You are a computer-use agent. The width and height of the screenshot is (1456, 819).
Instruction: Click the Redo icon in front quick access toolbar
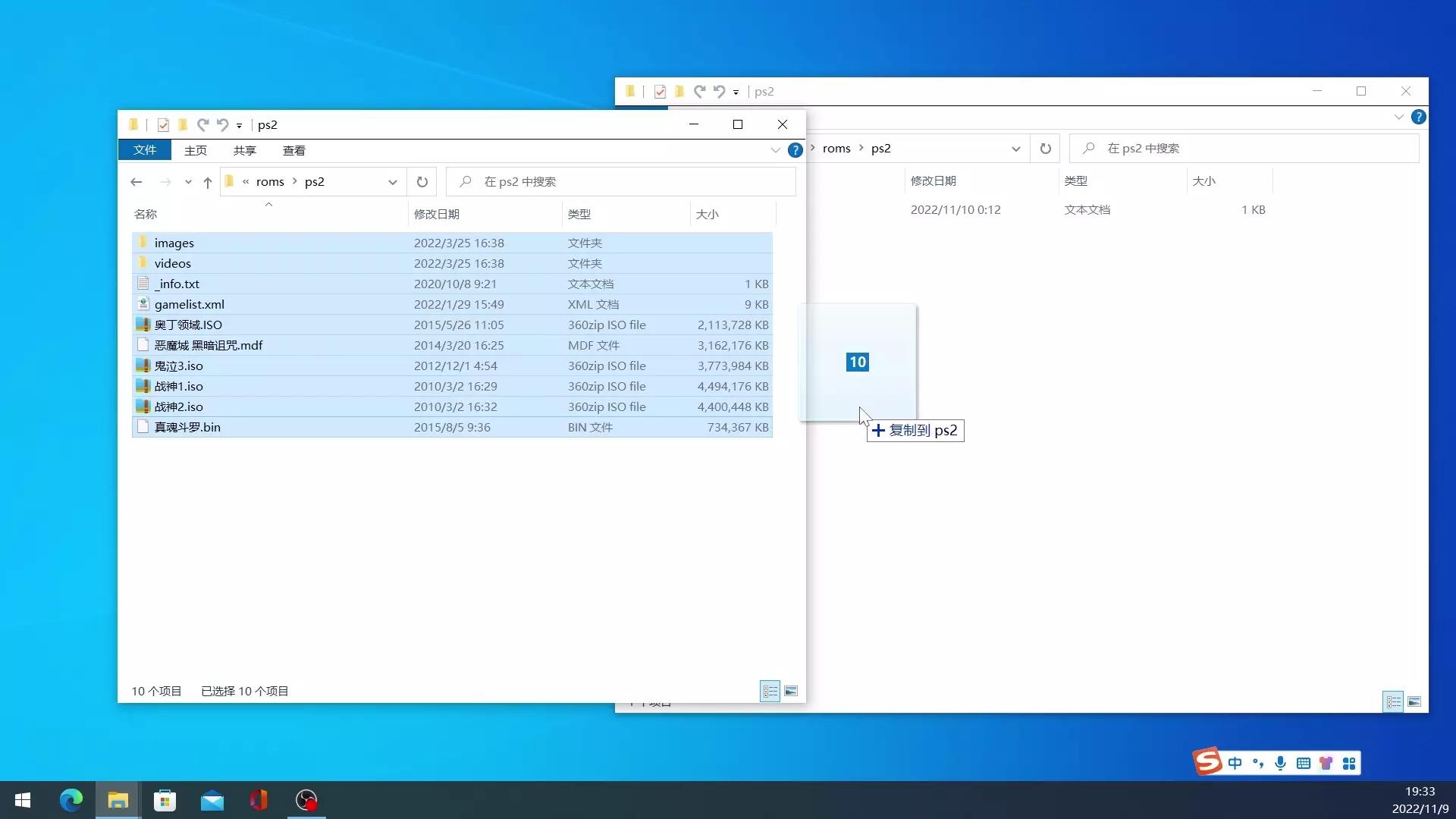coord(202,125)
